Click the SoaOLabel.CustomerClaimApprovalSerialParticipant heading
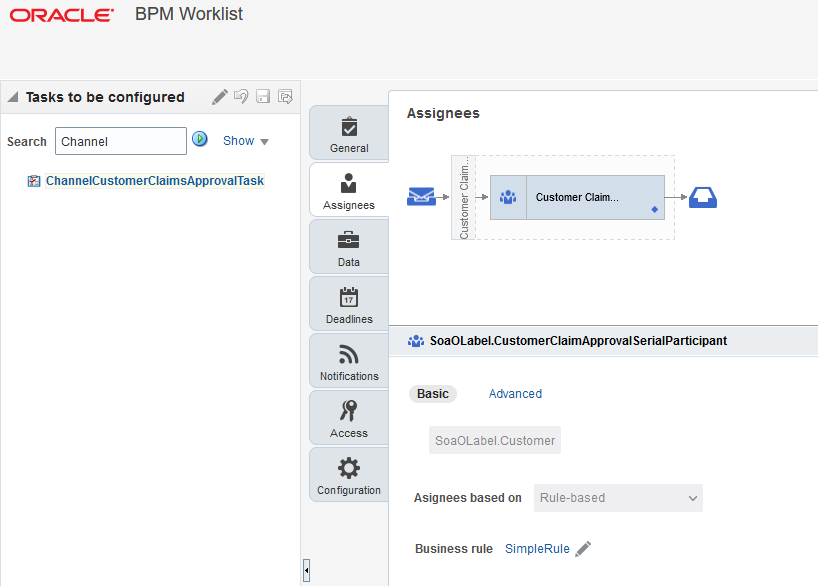 pyautogui.click(x=578, y=341)
